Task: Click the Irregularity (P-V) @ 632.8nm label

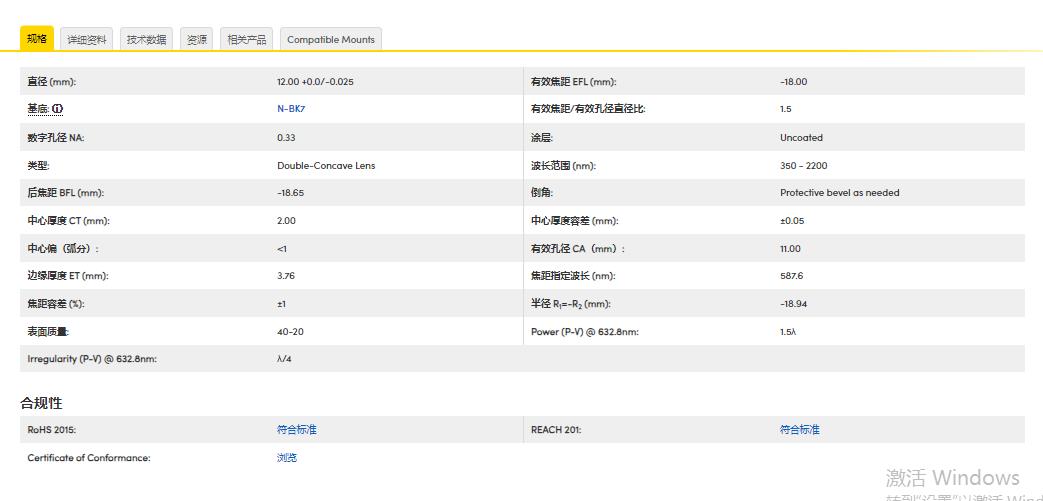Action: click(92, 359)
